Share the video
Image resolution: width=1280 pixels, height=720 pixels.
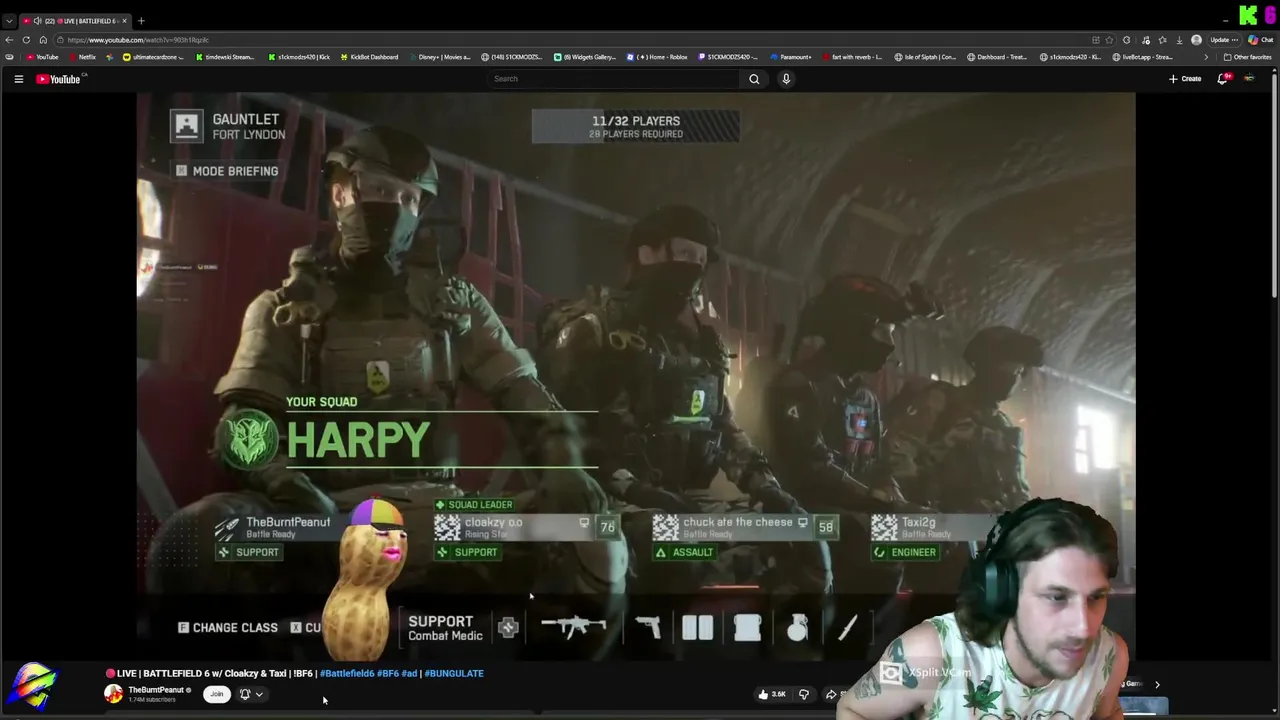click(x=831, y=694)
